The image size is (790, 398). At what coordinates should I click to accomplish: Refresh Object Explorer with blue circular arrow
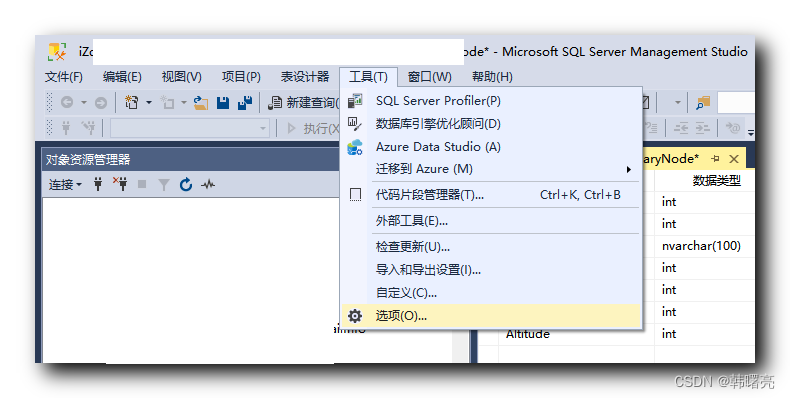tap(186, 184)
